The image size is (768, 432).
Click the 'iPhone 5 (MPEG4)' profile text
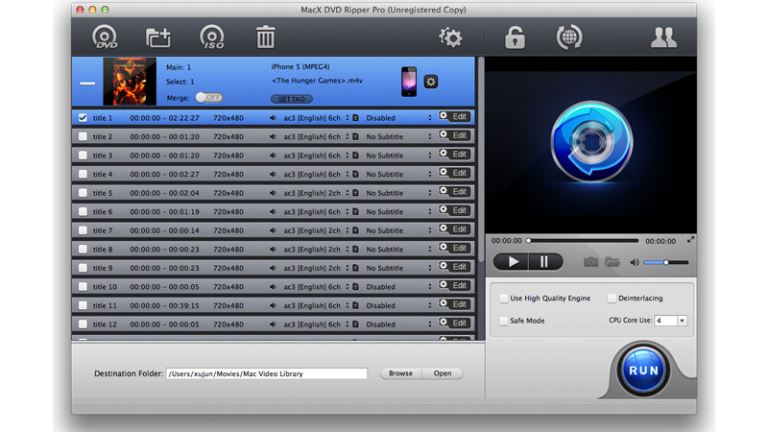point(300,67)
